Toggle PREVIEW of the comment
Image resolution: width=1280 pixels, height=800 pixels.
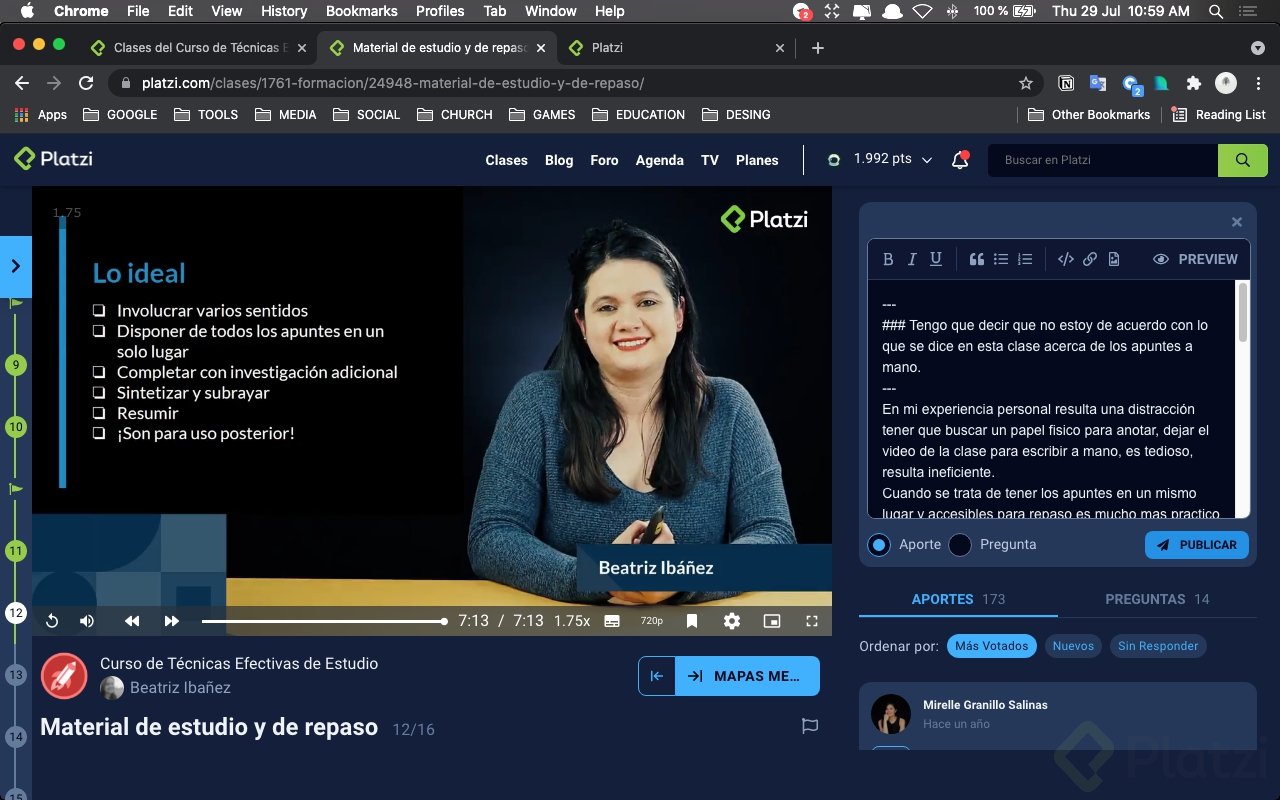(x=1195, y=259)
